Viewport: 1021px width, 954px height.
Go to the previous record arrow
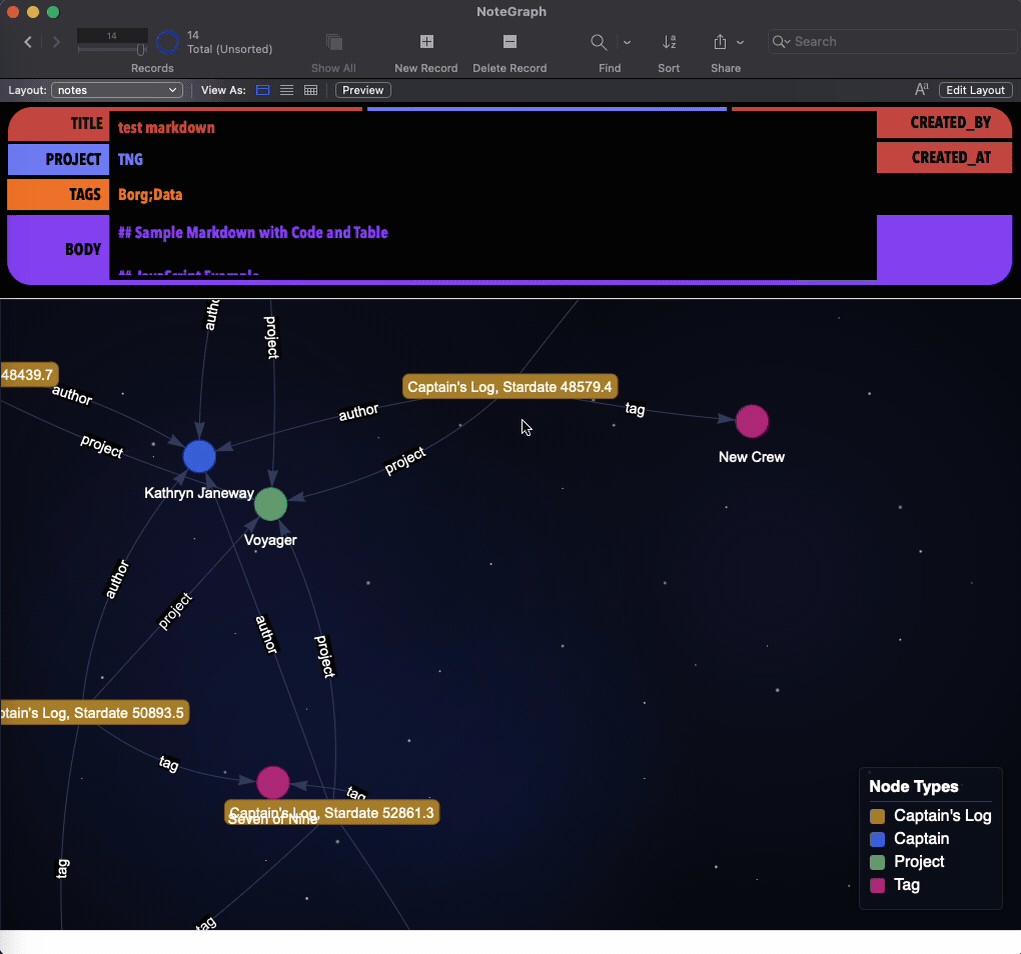pyautogui.click(x=28, y=42)
